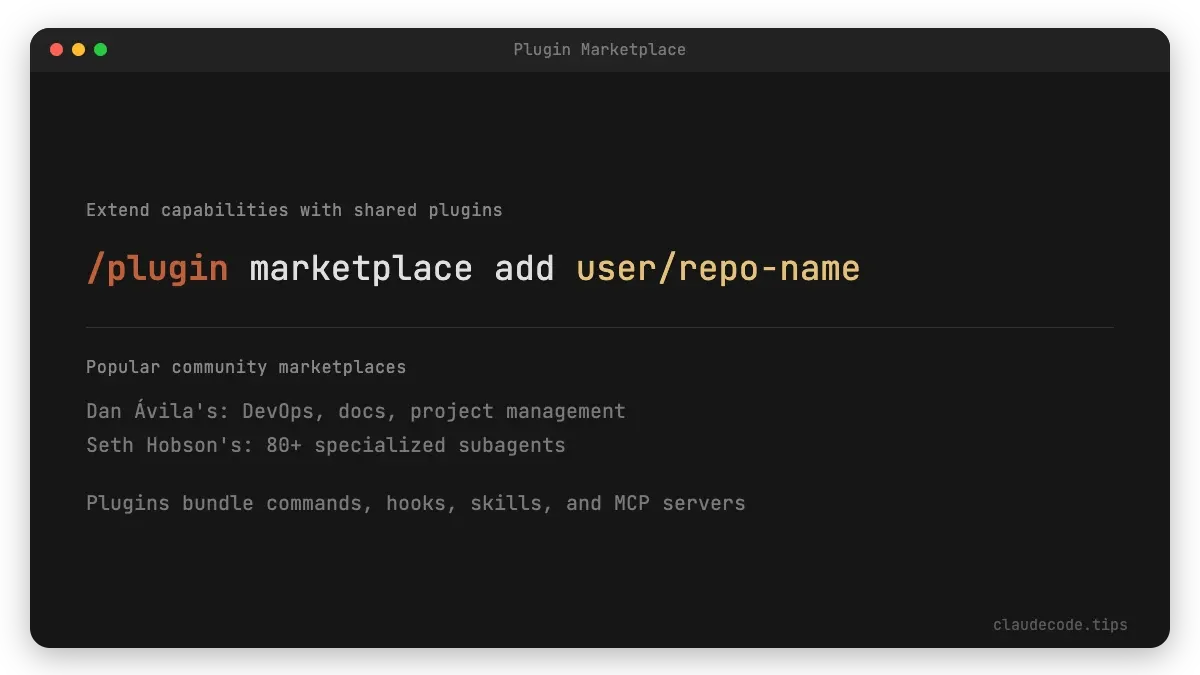
Task: Expand the Popular community marketplaces section
Action: point(246,367)
